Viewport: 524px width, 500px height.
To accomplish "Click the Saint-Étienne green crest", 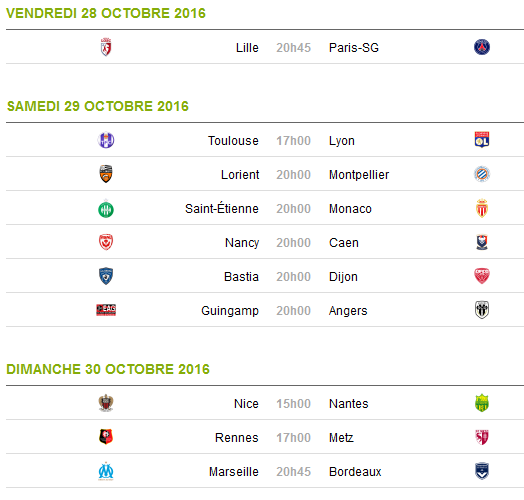I will (x=106, y=209).
